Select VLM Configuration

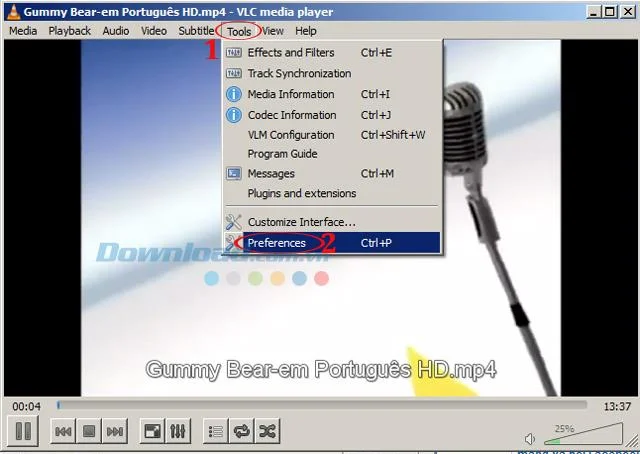(x=332, y=135)
